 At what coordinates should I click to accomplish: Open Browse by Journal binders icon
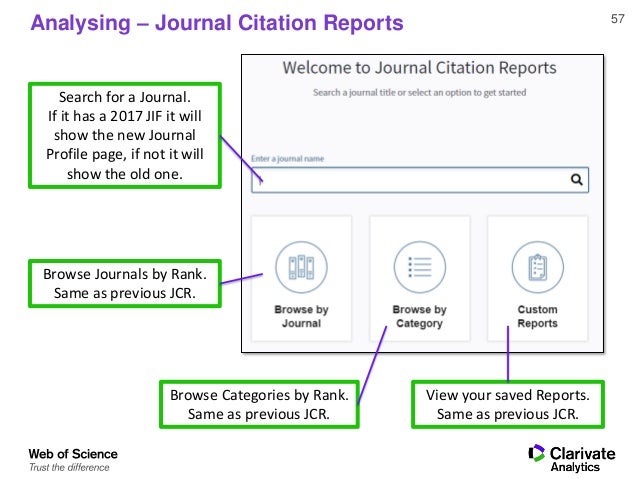301,267
